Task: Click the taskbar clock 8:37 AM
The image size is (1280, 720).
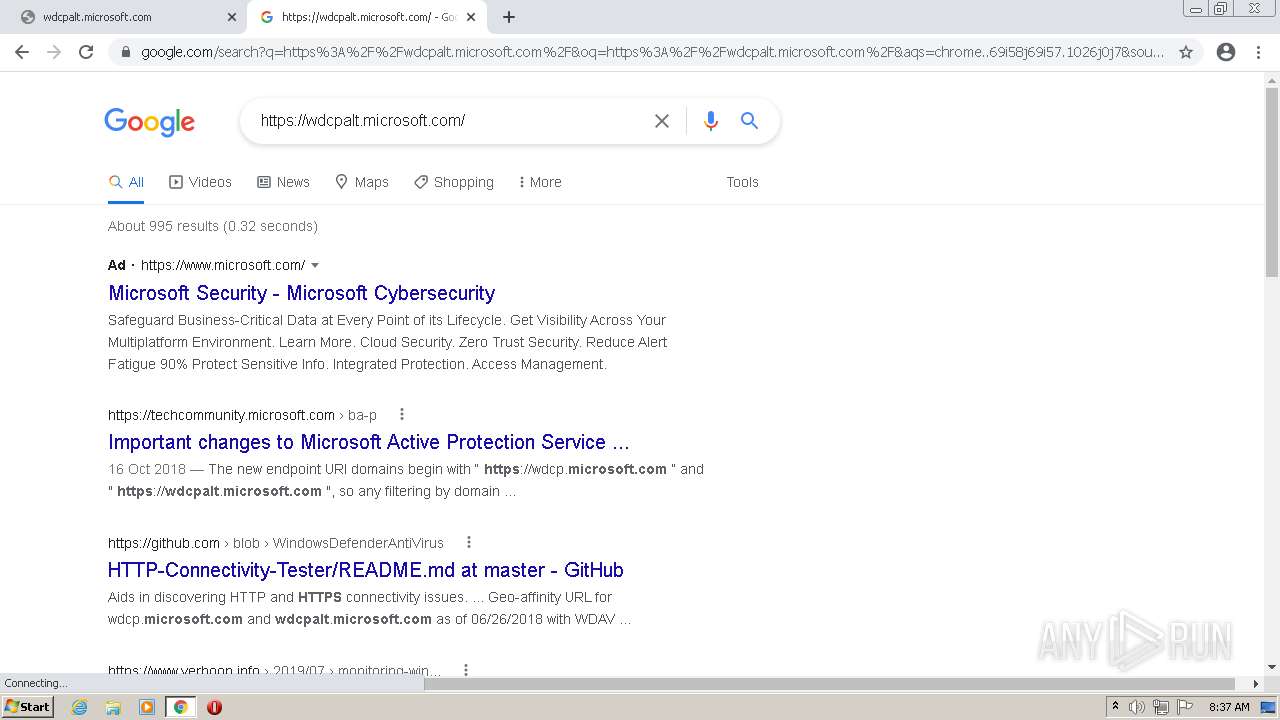Action: (1229, 707)
